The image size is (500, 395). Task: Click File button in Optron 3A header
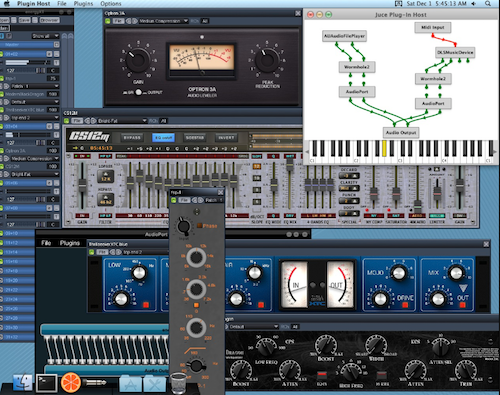(118, 21)
